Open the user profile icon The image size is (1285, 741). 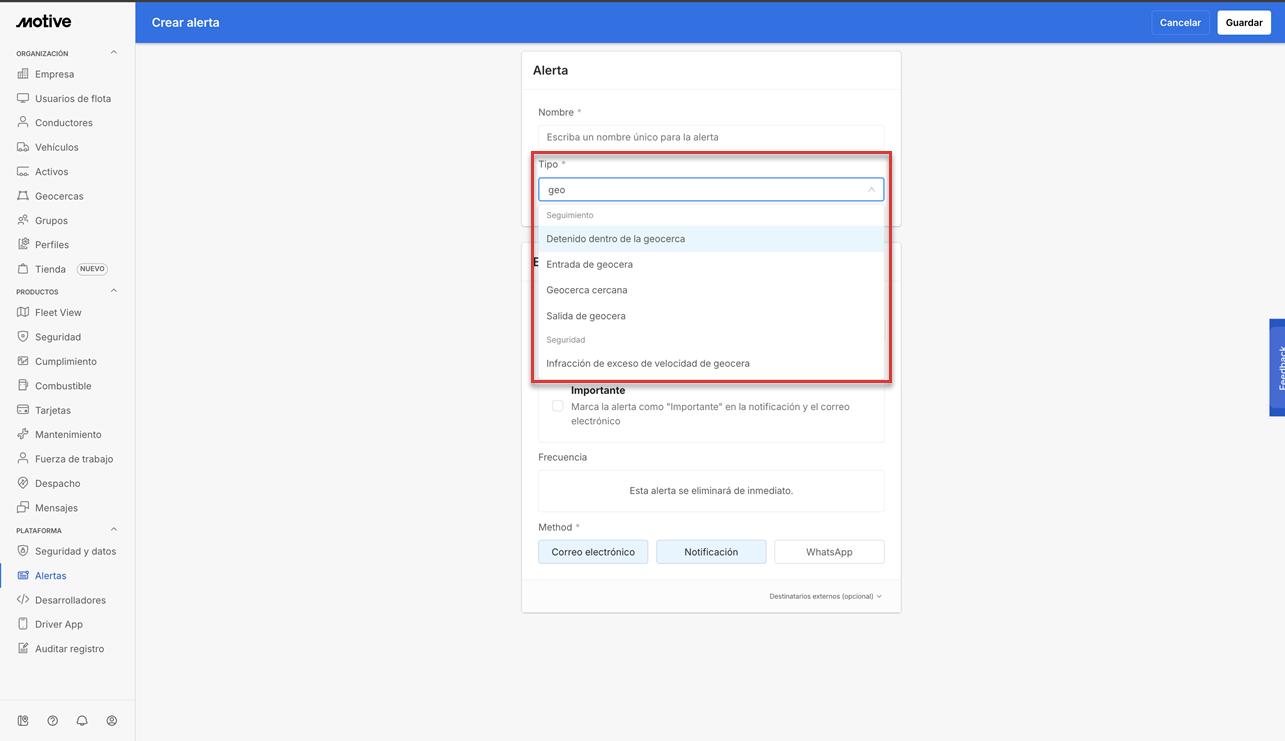(x=112, y=721)
